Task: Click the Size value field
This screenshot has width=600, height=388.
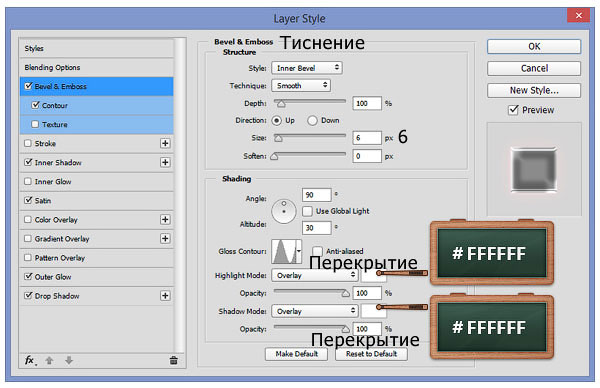Action: (x=367, y=138)
